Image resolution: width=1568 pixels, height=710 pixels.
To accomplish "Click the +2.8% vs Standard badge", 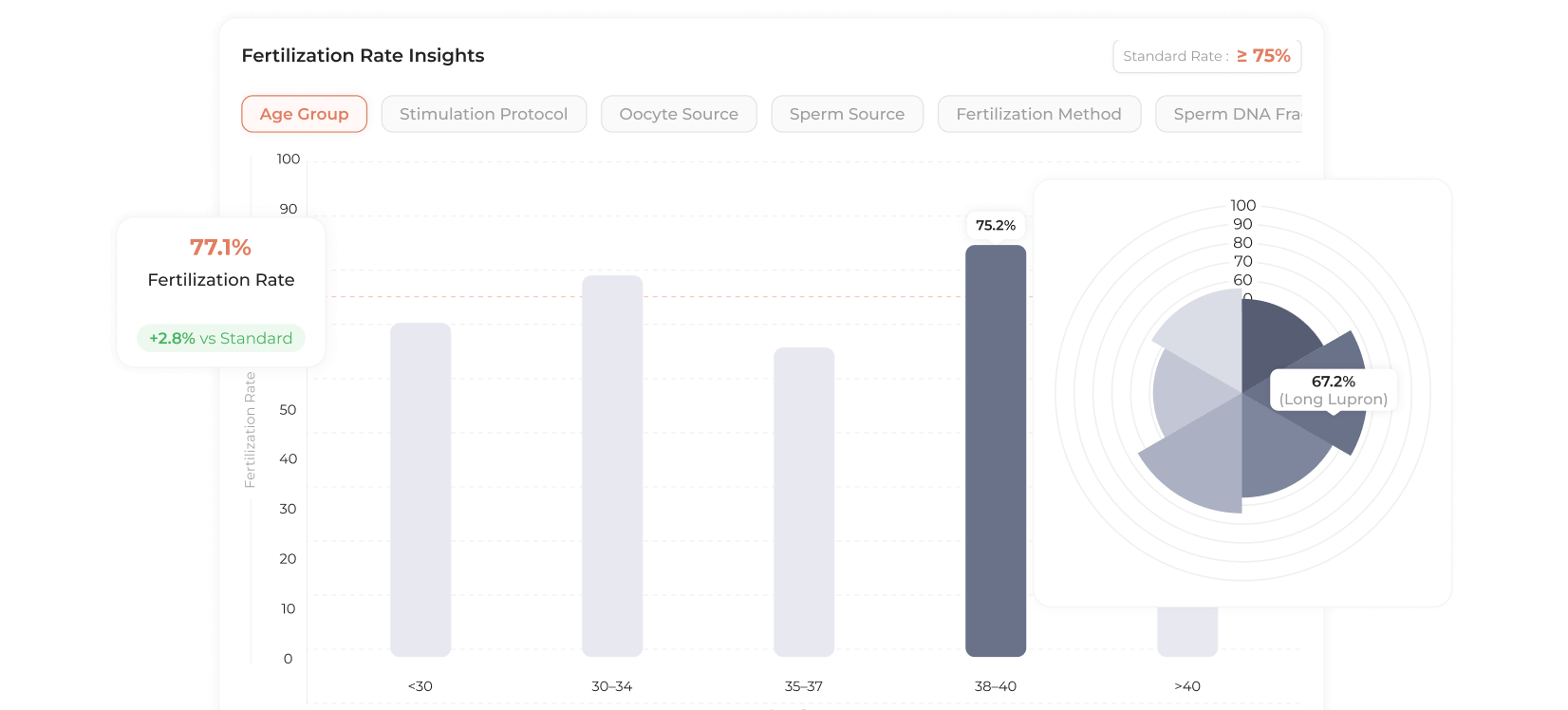I will [220, 338].
